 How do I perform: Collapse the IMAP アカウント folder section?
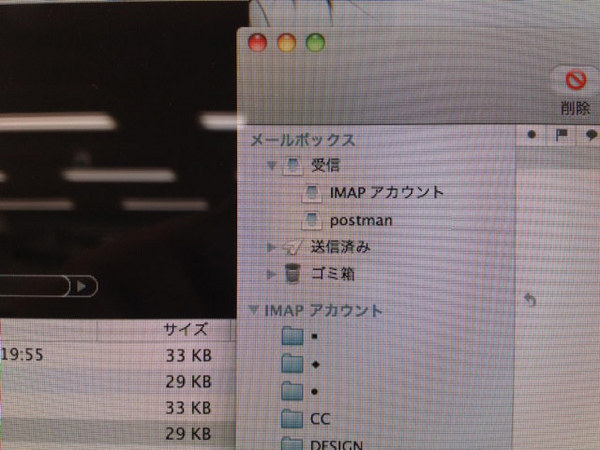[254, 311]
